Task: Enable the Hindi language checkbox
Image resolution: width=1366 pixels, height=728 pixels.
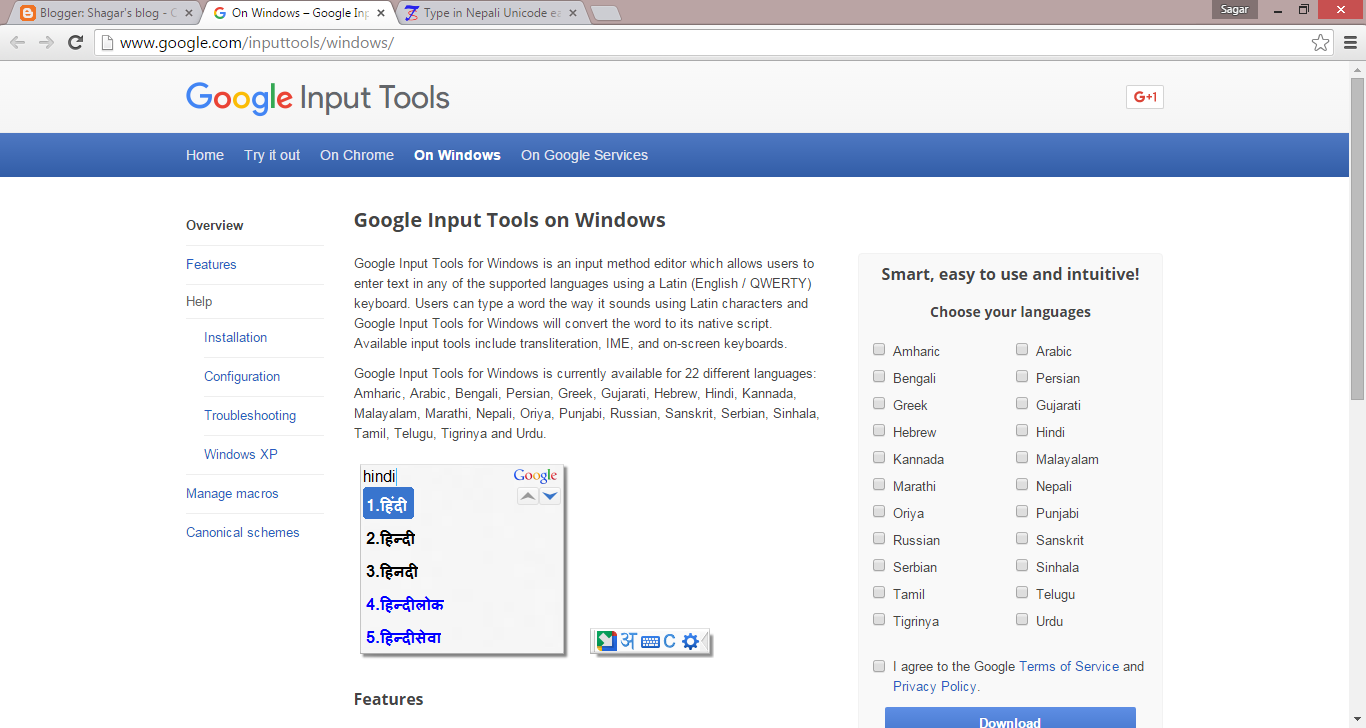Action: pyautogui.click(x=1021, y=430)
